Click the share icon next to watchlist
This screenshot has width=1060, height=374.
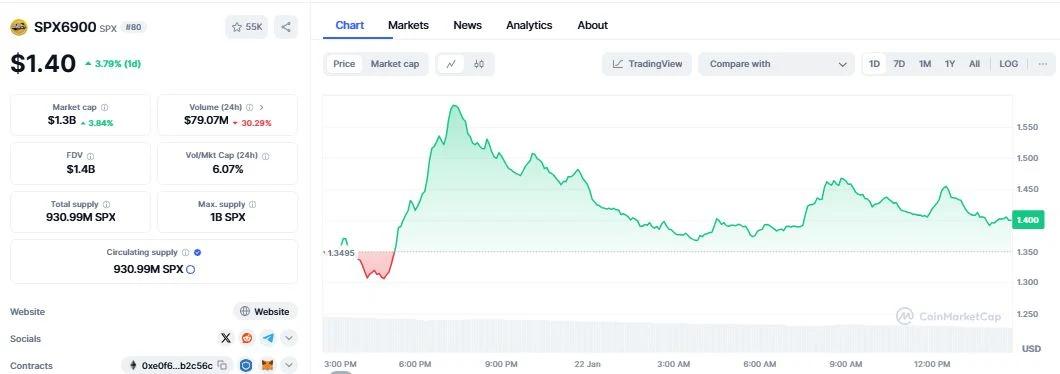tap(286, 27)
